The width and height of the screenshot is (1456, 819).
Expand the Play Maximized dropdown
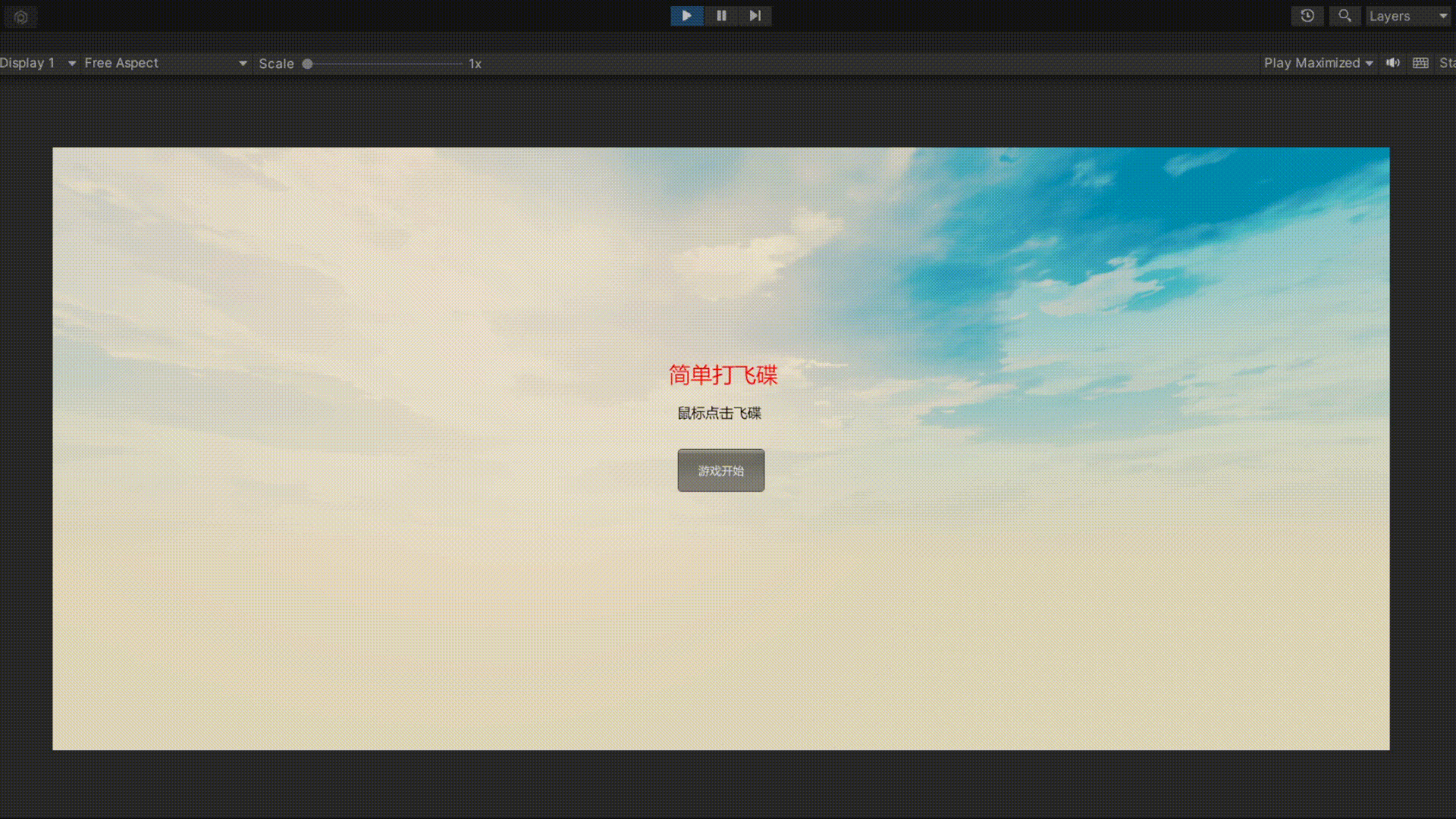(1318, 63)
